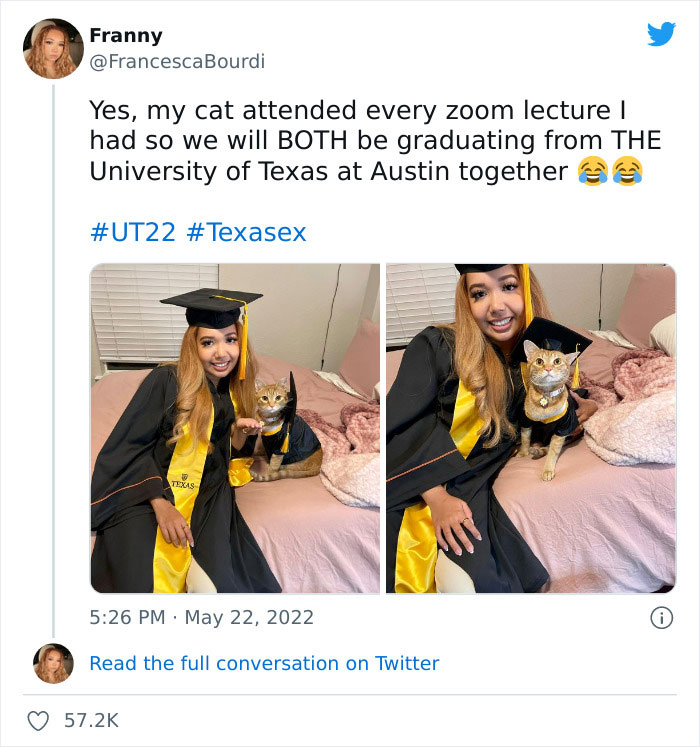View the left graduation photo
700x747 pixels.
click(235, 428)
